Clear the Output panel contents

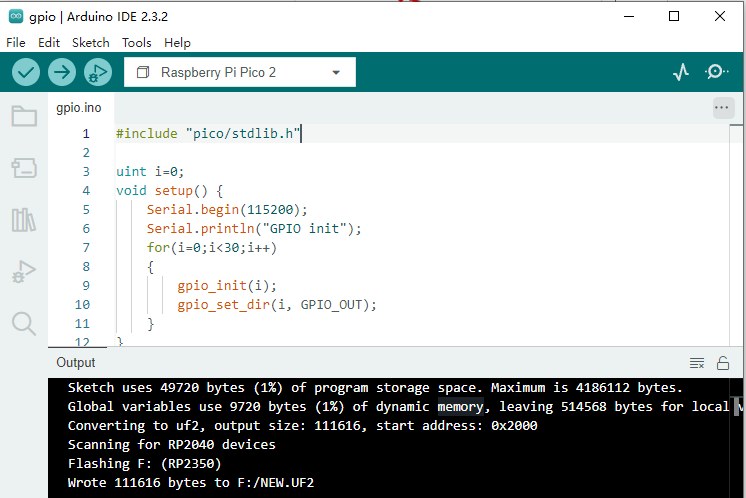coord(697,363)
